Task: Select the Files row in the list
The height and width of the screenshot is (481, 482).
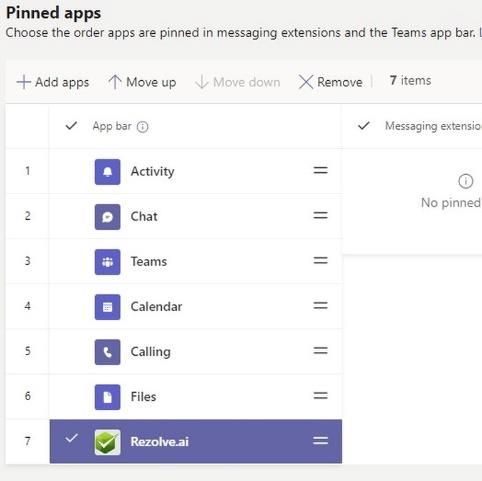Action: [196, 397]
